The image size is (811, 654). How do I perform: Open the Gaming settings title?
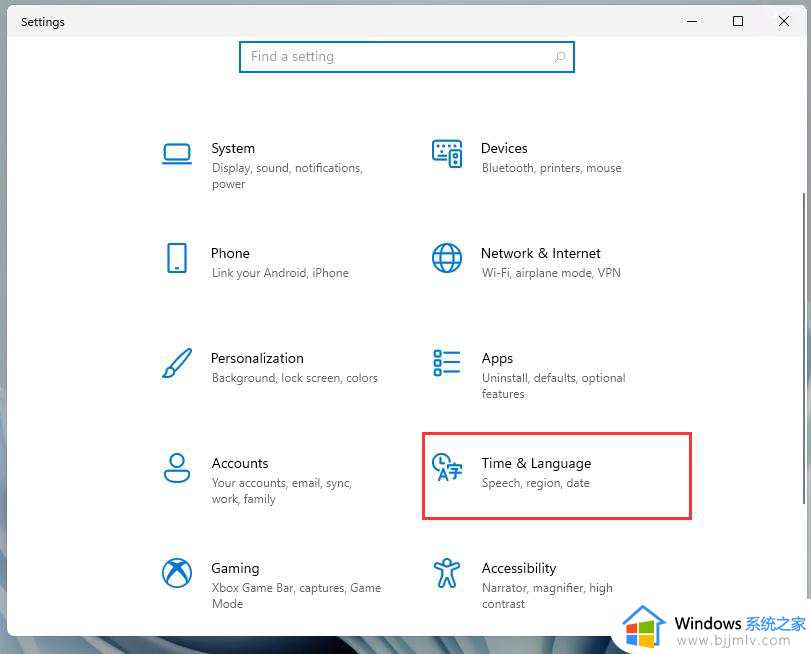[x=235, y=569]
